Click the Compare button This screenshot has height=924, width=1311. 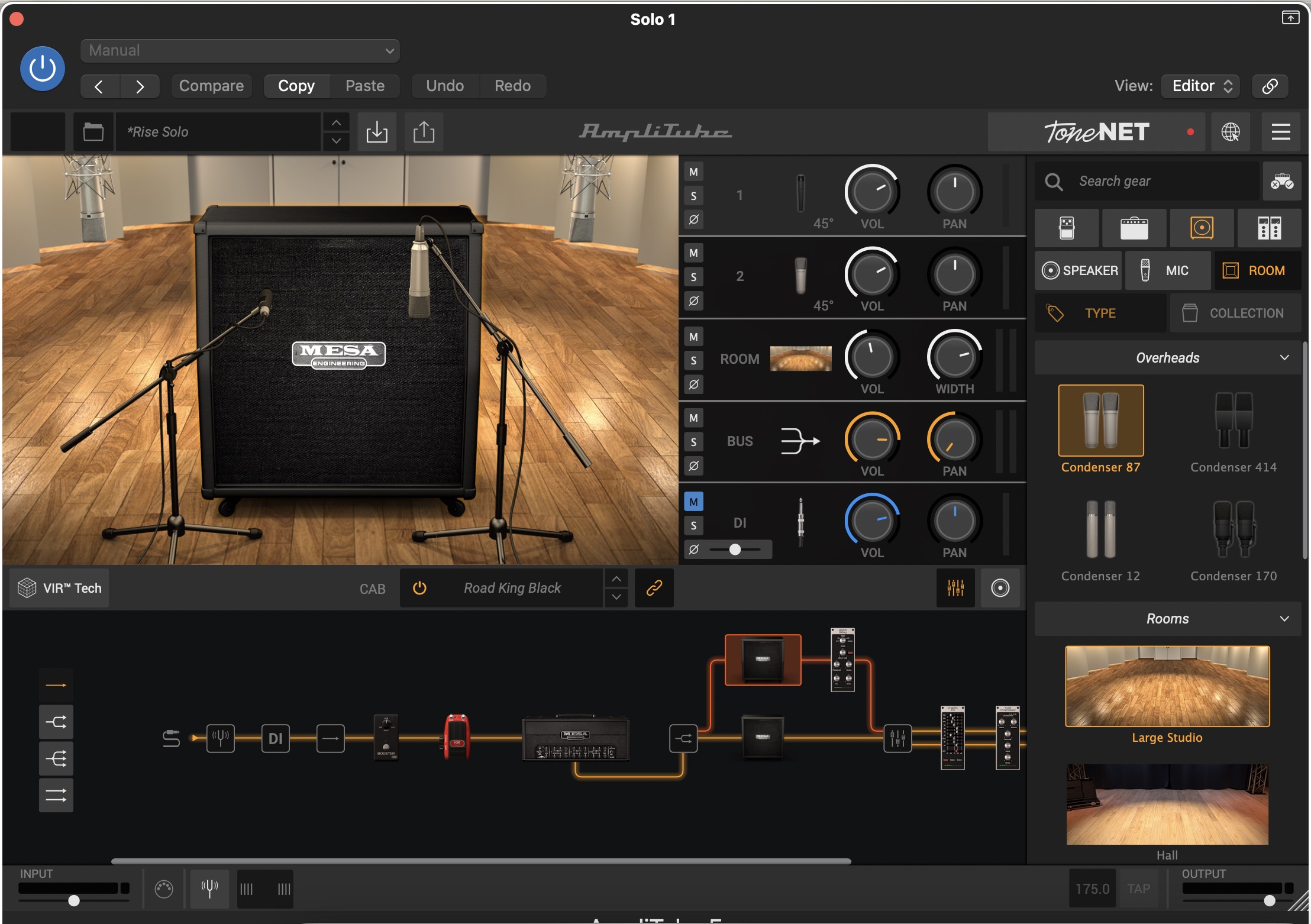211,86
